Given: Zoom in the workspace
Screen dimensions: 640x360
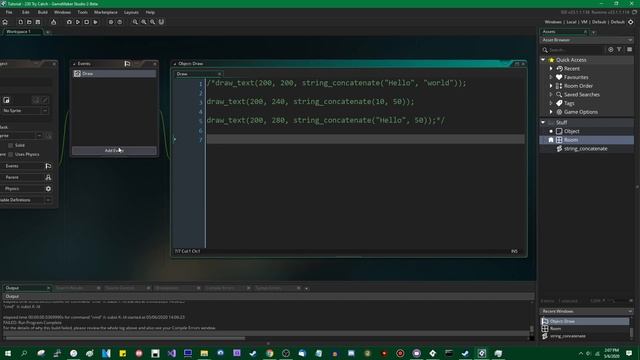Looking at the screenshot, I should click(x=152, y=22).
